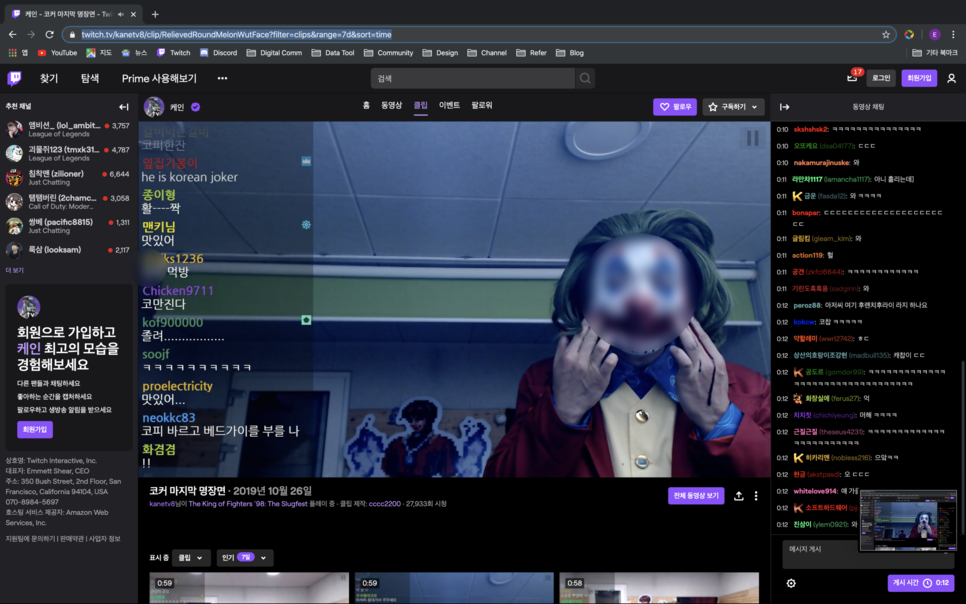Switch to the 홈 channel tab

pyautogui.click(x=366, y=105)
